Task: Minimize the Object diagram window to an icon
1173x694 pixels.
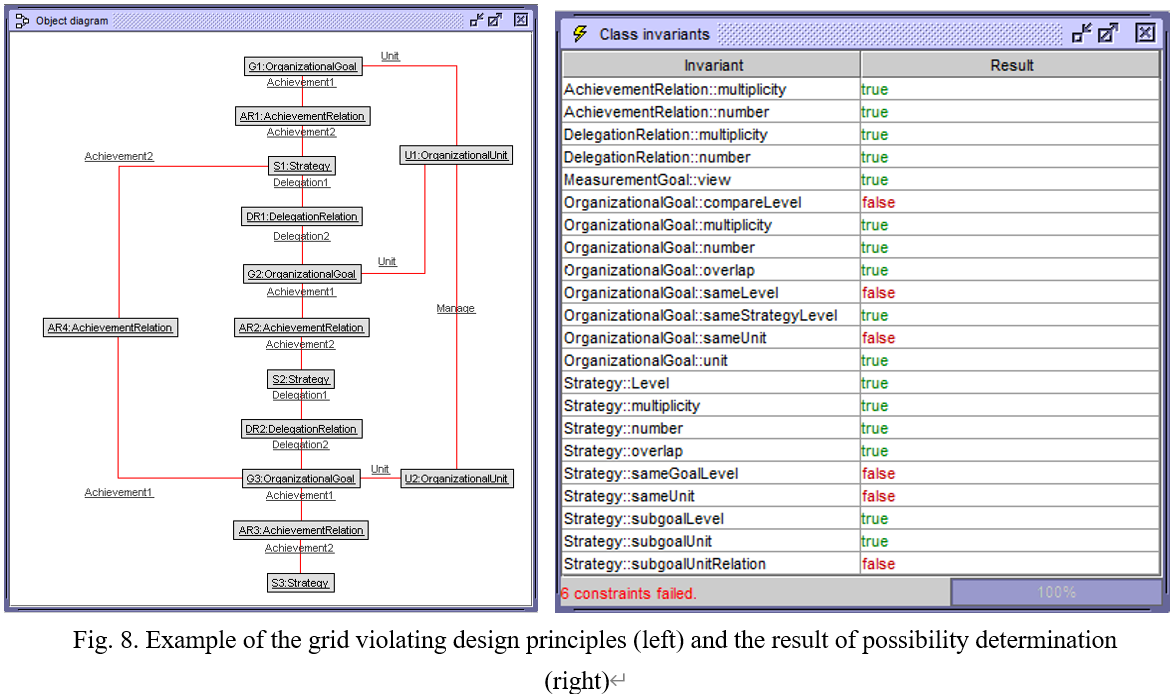Action: coord(477,20)
